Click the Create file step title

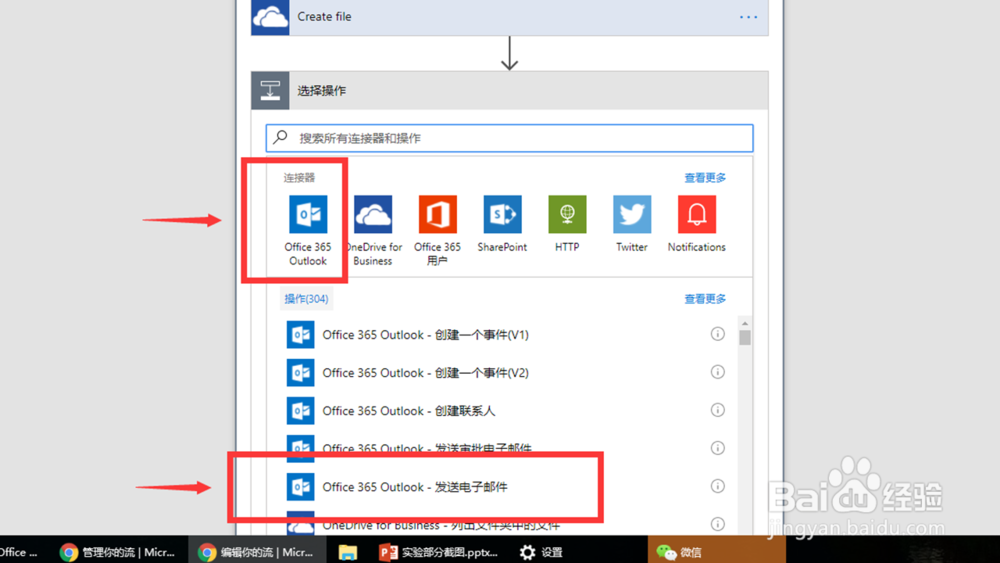click(324, 17)
